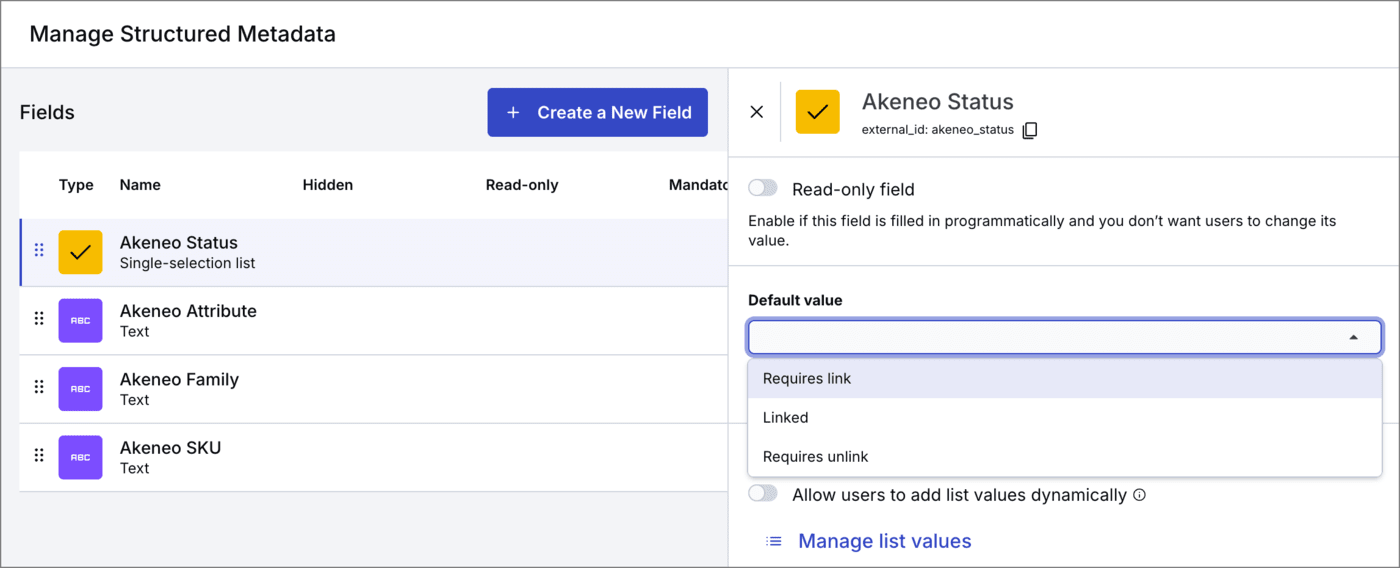Click Create a New Field button
Viewport: 1400px width, 568px height.
(598, 112)
